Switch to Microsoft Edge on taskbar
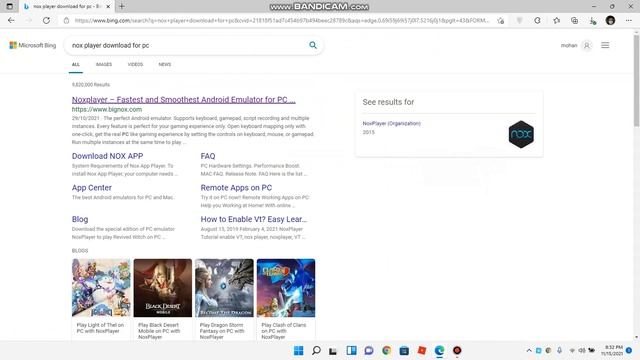 pyautogui.click(x=439, y=351)
